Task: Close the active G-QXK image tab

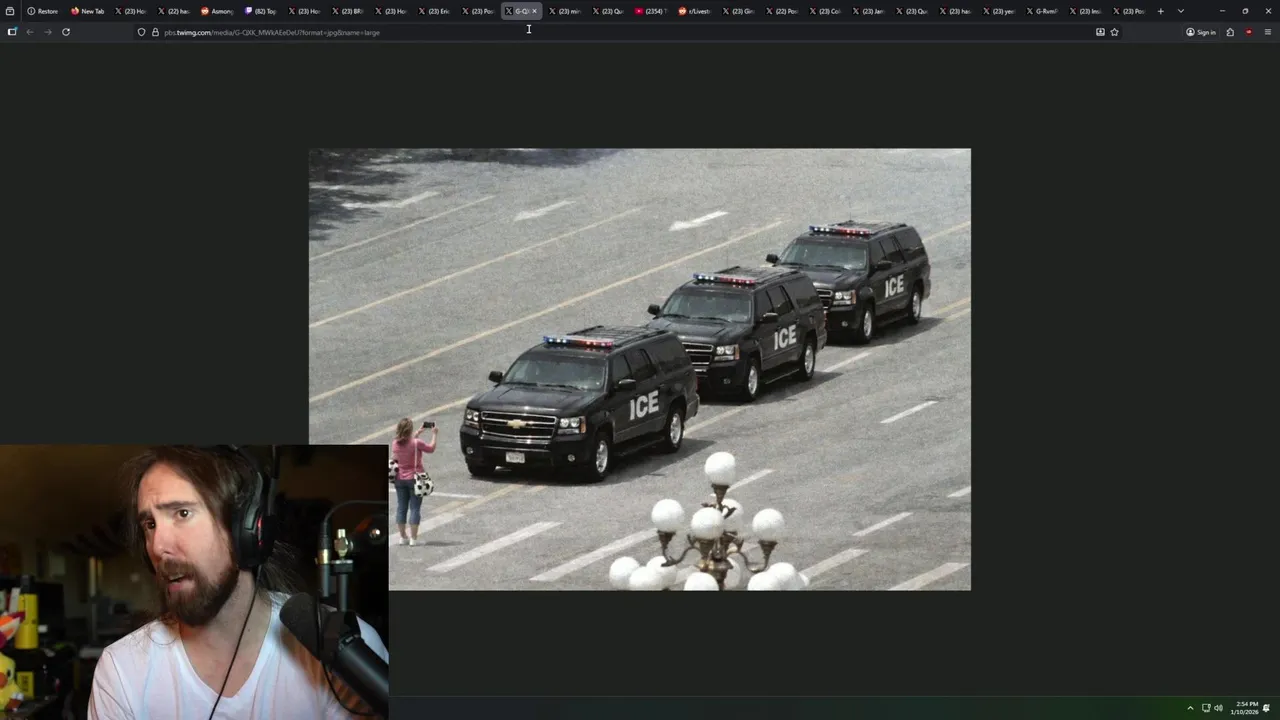Action: point(534,11)
